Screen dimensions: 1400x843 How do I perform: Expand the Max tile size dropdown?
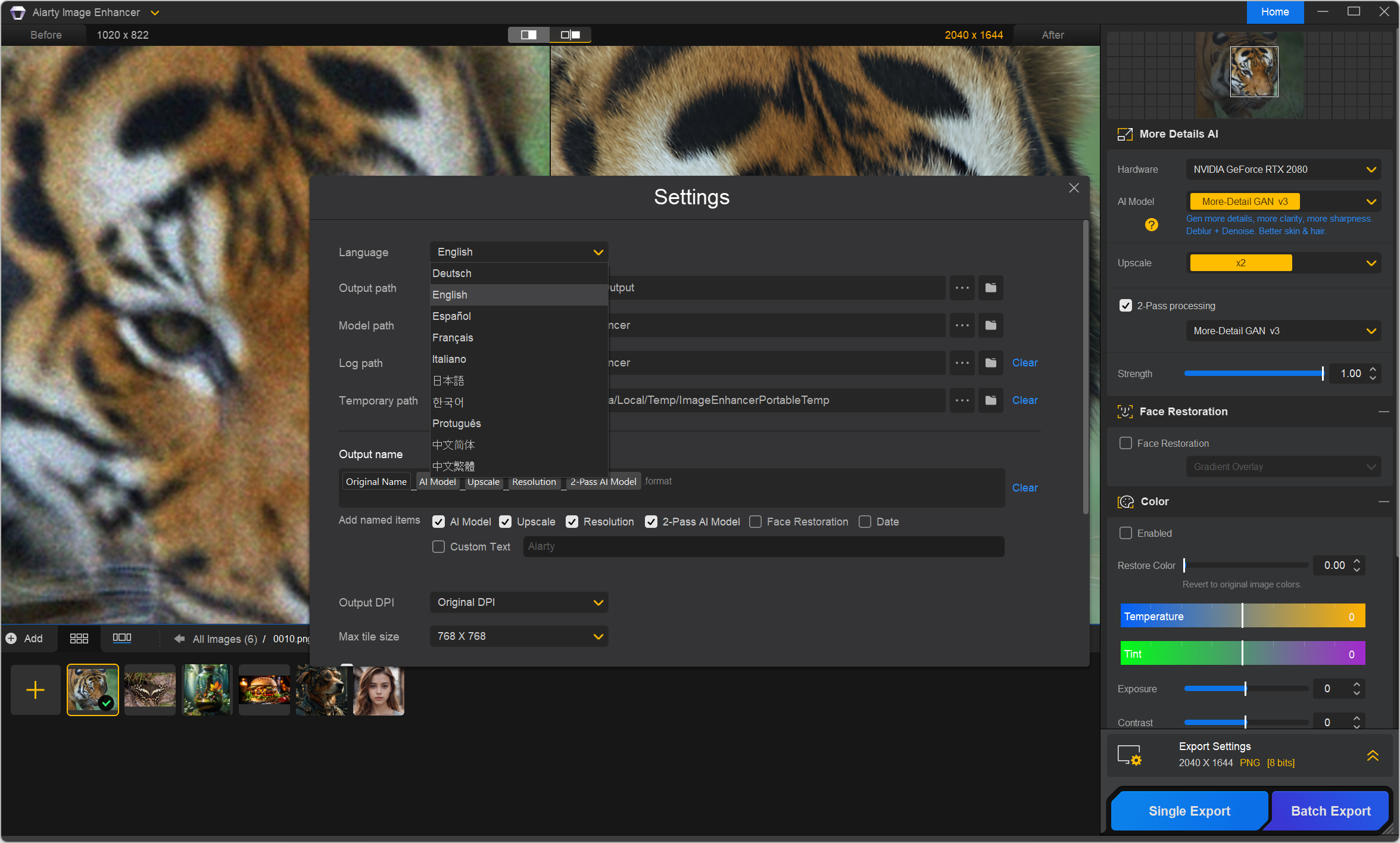point(519,636)
